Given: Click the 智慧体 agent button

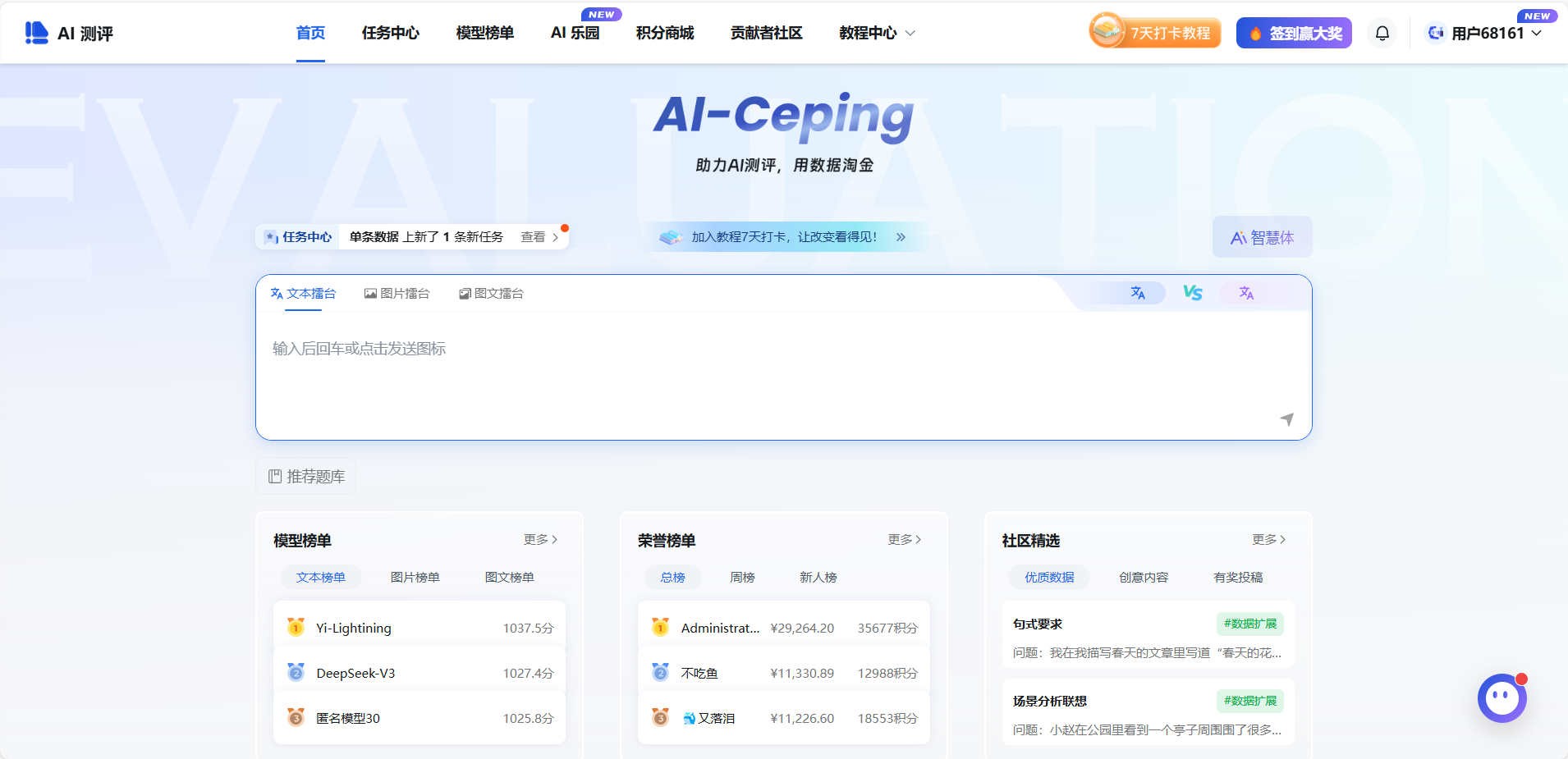Looking at the screenshot, I should (1262, 237).
